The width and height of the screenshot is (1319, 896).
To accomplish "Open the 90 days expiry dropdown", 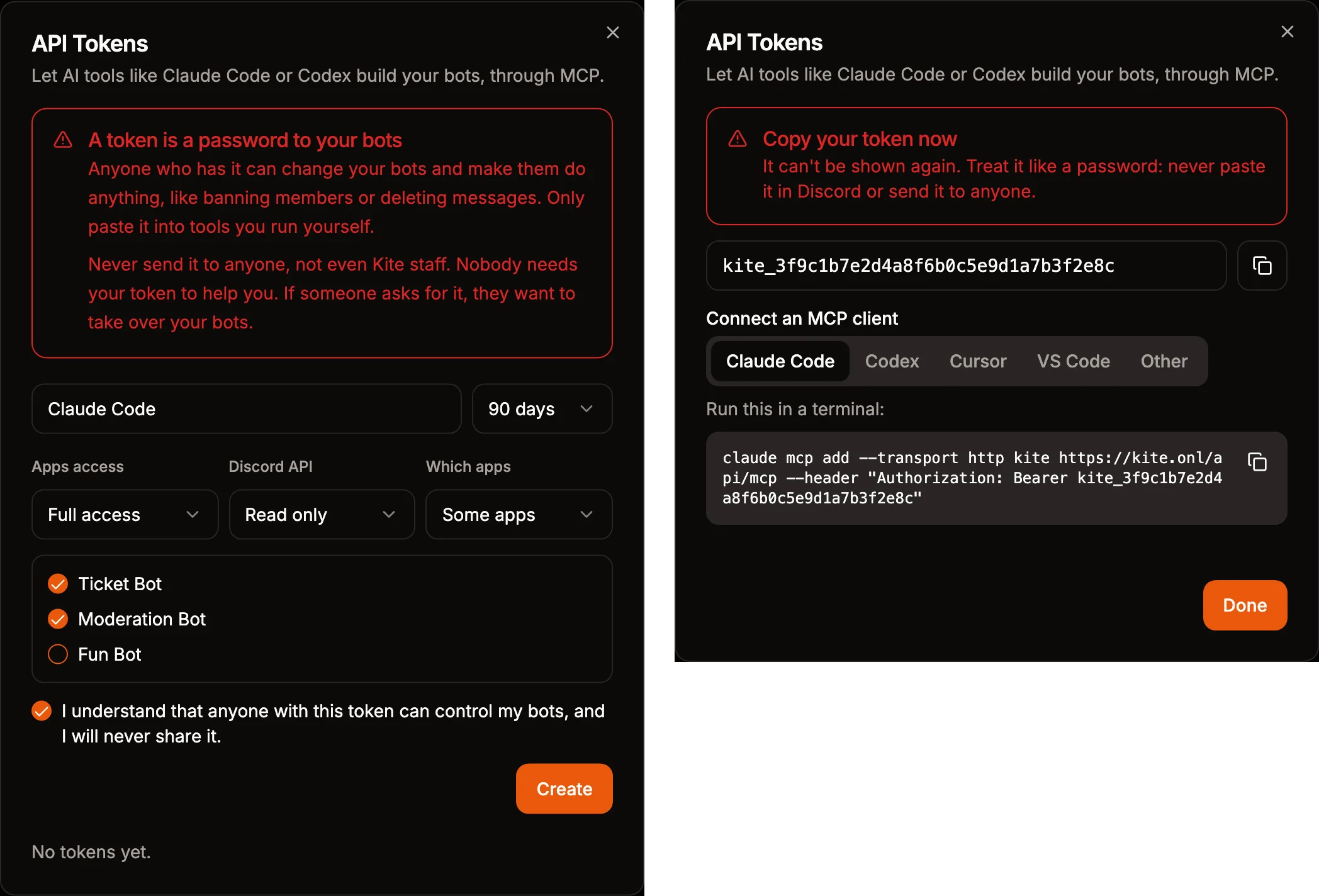I will (x=542, y=409).
